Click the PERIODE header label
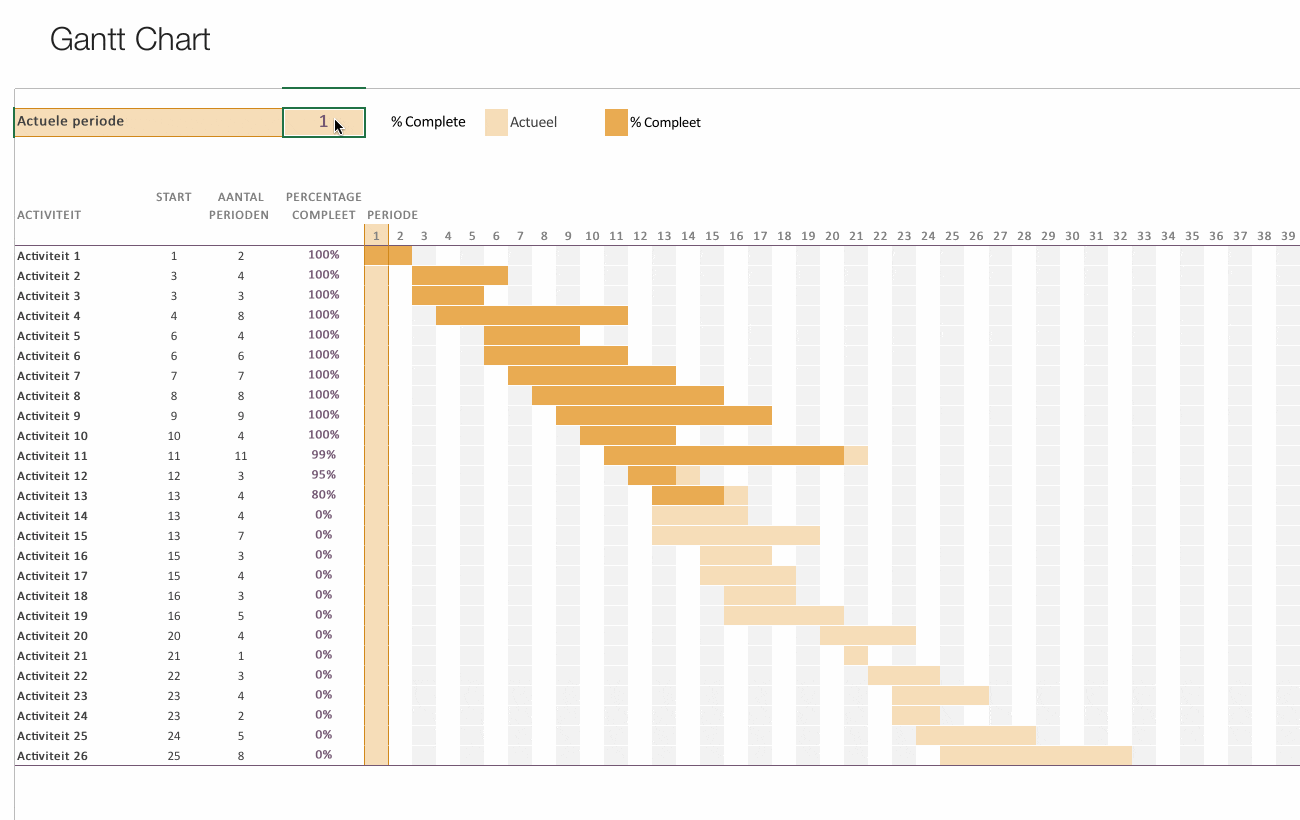This screenshot has width=1300, height=820. [392, 214]
